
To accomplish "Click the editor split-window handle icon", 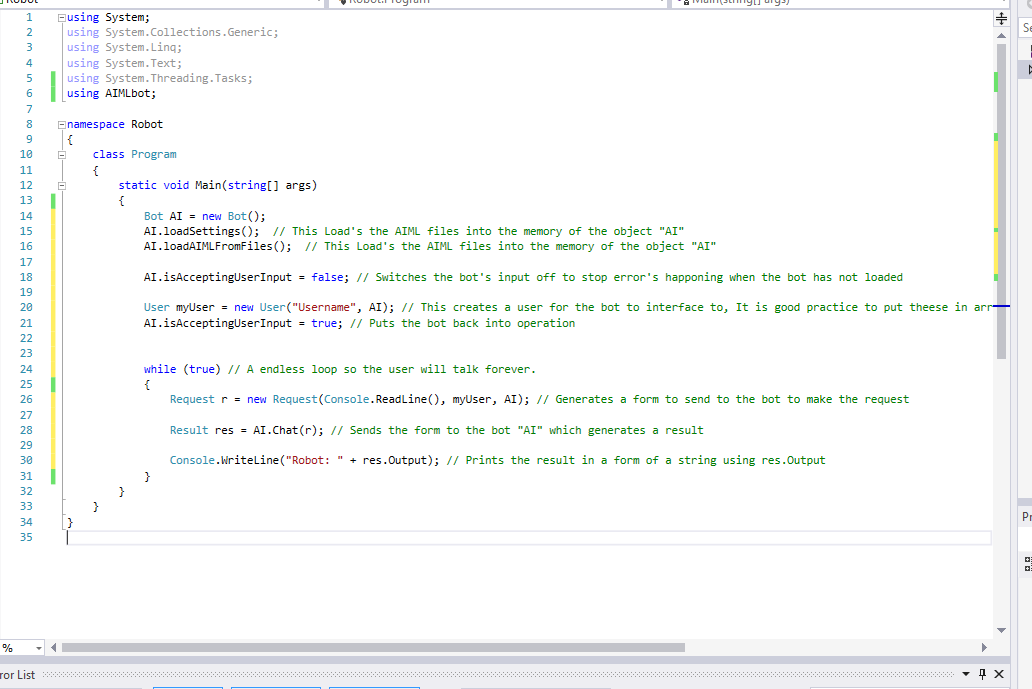I will point(1001,18).
